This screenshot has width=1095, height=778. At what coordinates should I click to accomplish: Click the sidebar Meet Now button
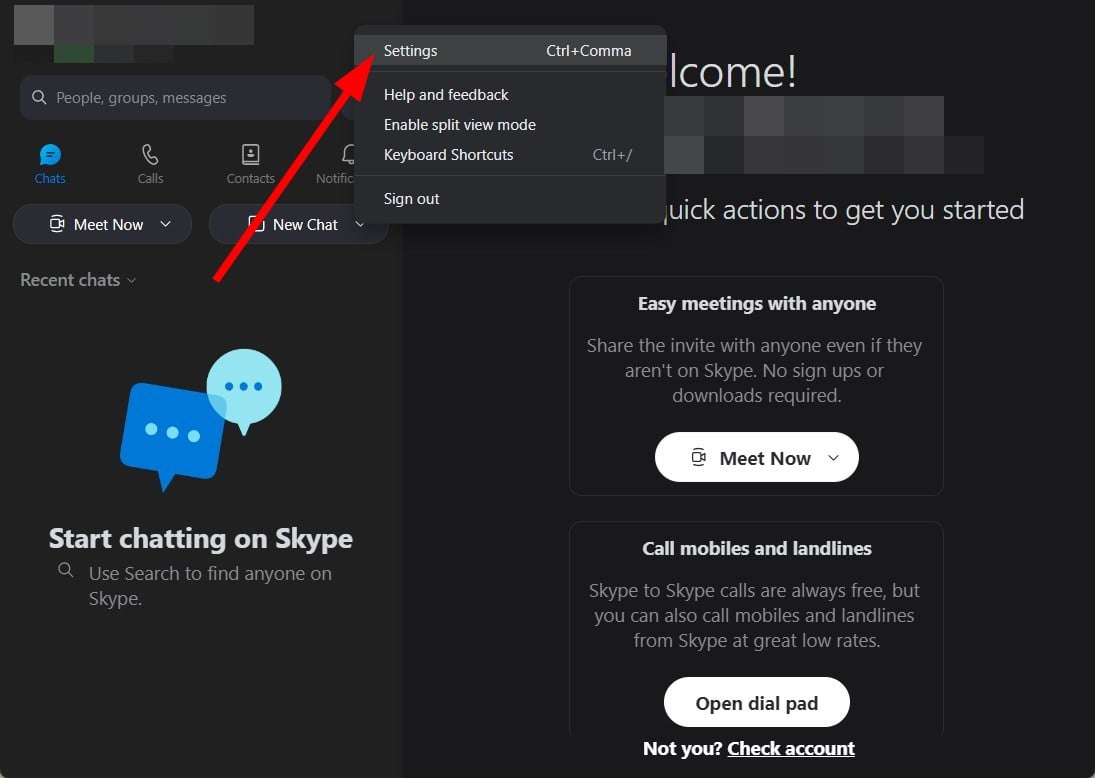102,224
